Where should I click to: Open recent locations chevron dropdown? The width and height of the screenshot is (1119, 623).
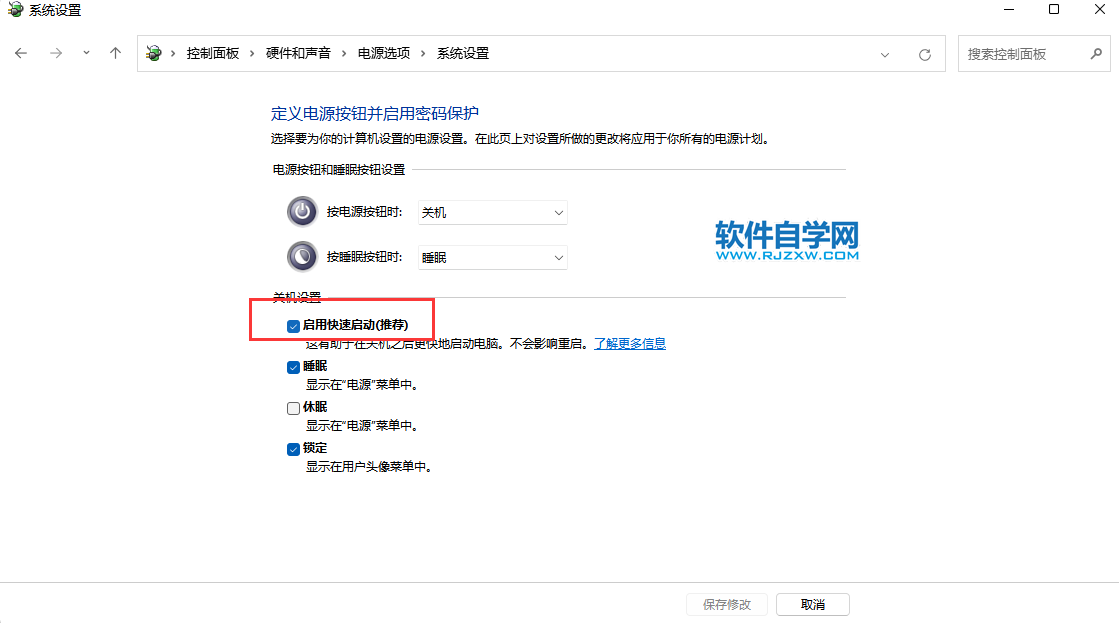[x=86, y=53]
